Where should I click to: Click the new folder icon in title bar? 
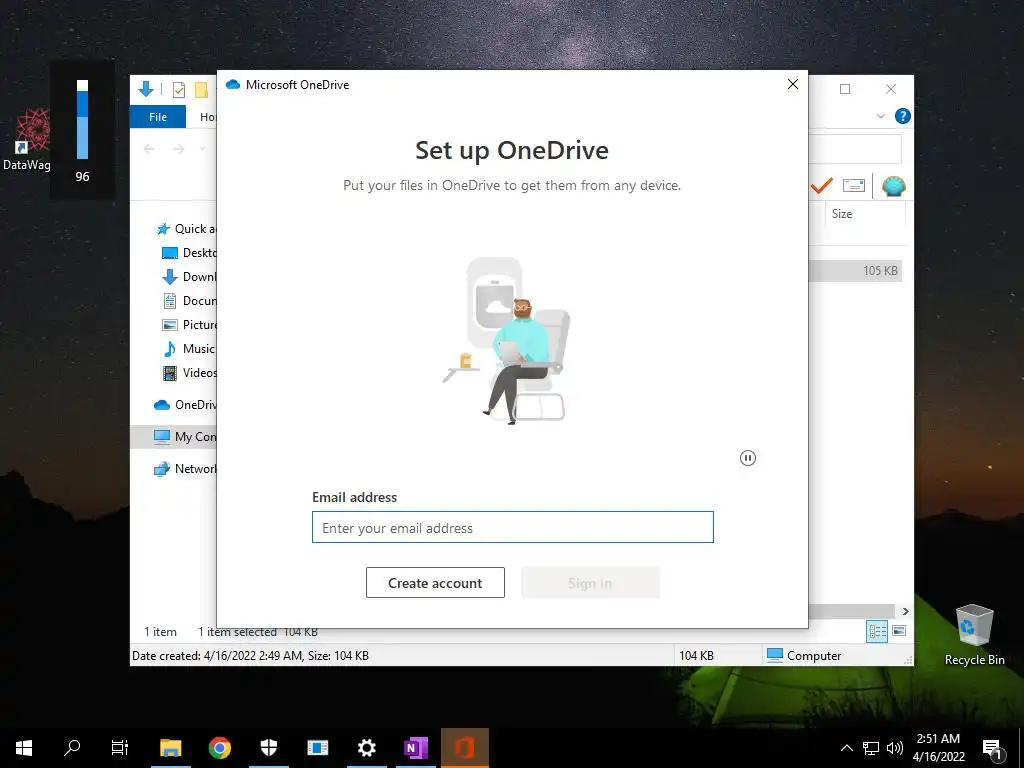pos(201,89)
